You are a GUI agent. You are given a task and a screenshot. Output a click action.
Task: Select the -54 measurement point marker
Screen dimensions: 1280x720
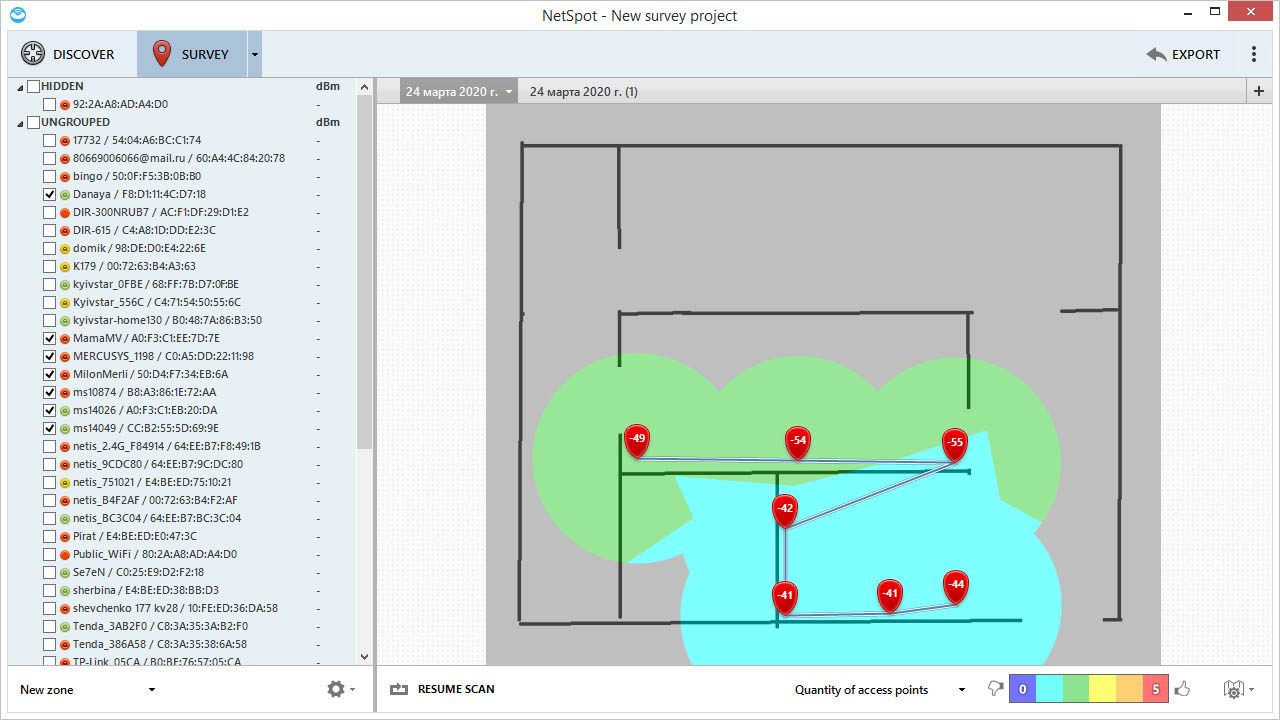point(797,443)
